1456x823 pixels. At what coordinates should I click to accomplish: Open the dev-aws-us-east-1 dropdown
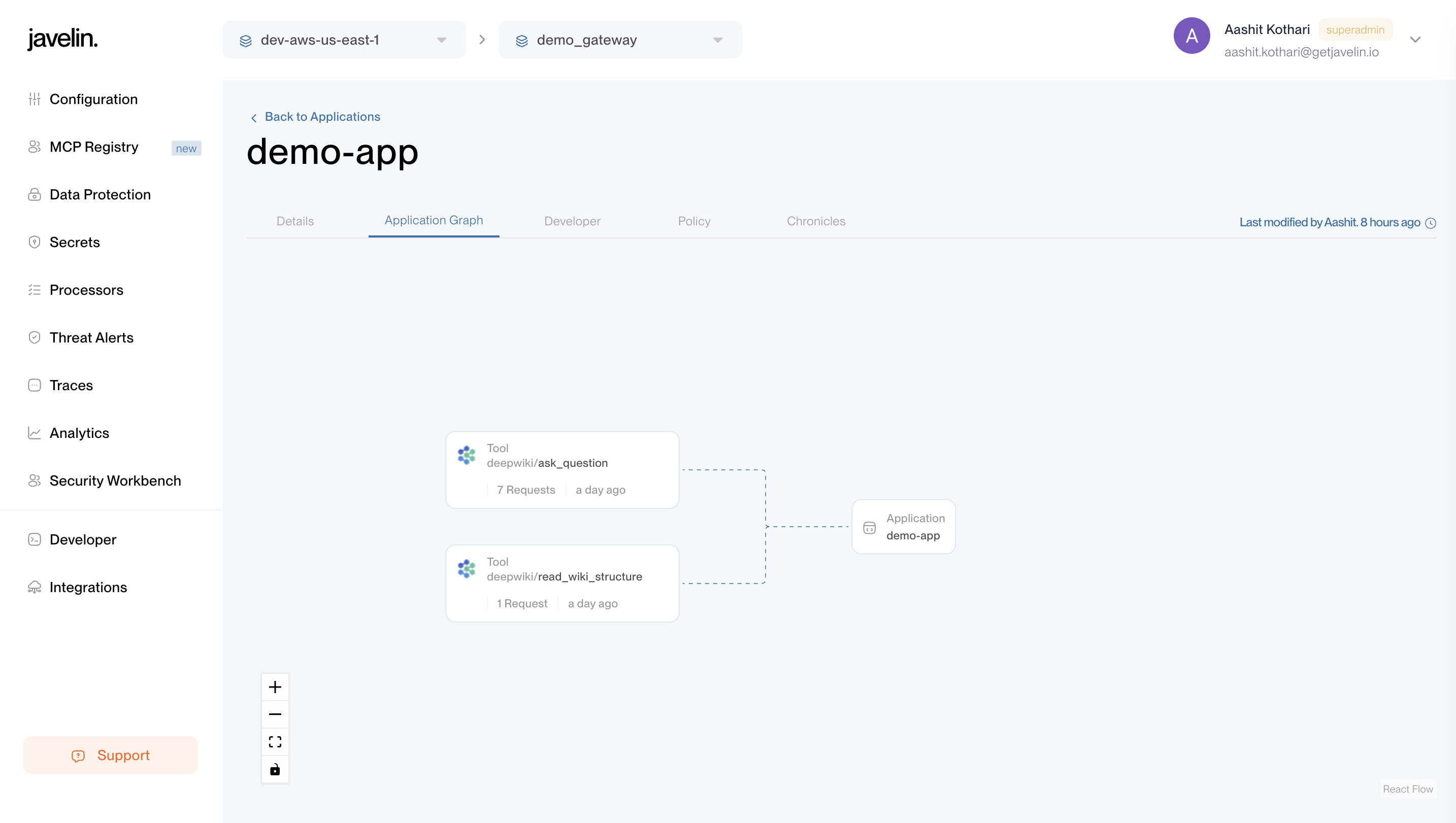click(x=343, y=40)
